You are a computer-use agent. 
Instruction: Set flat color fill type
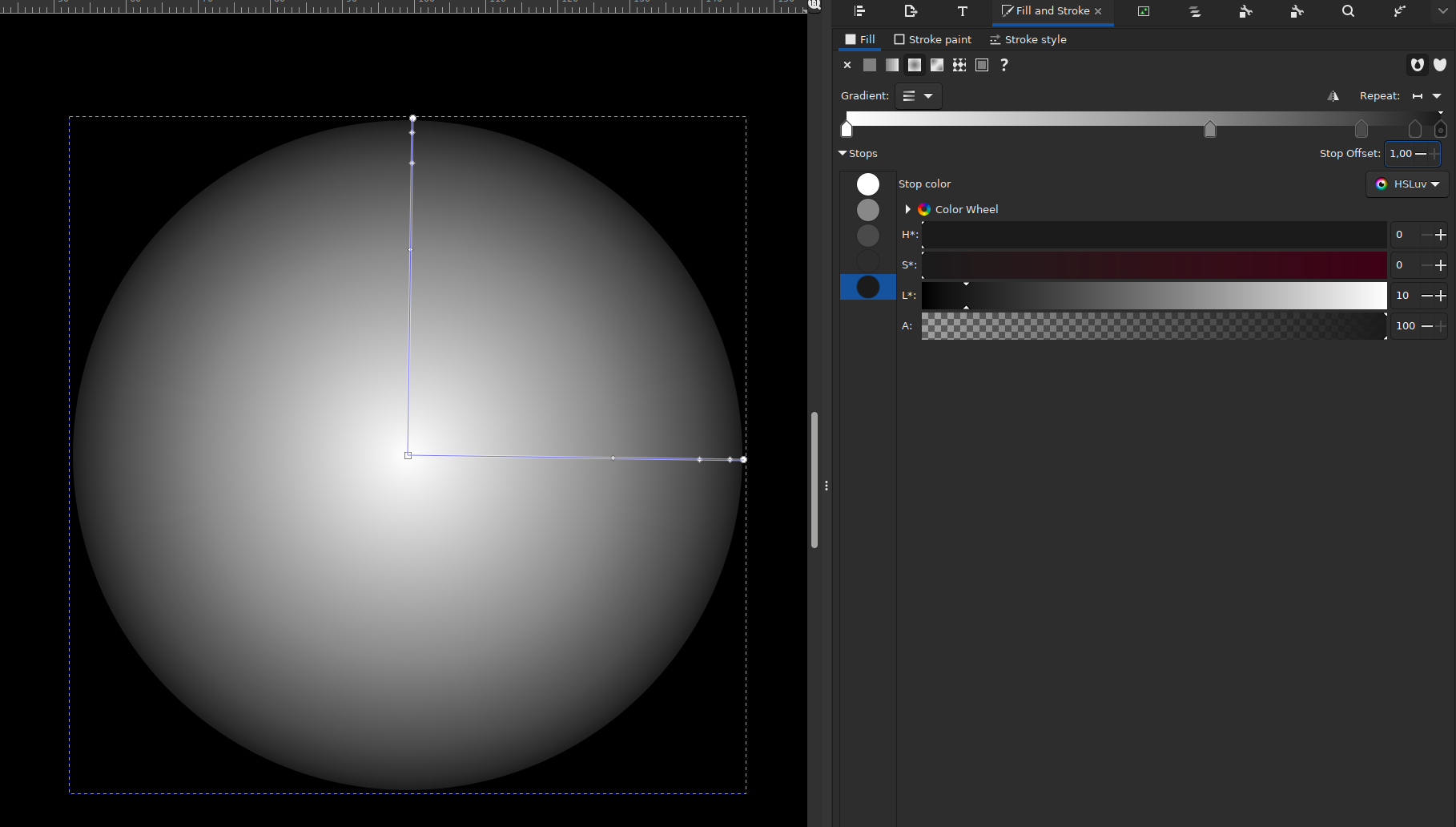tap(870, 65)
